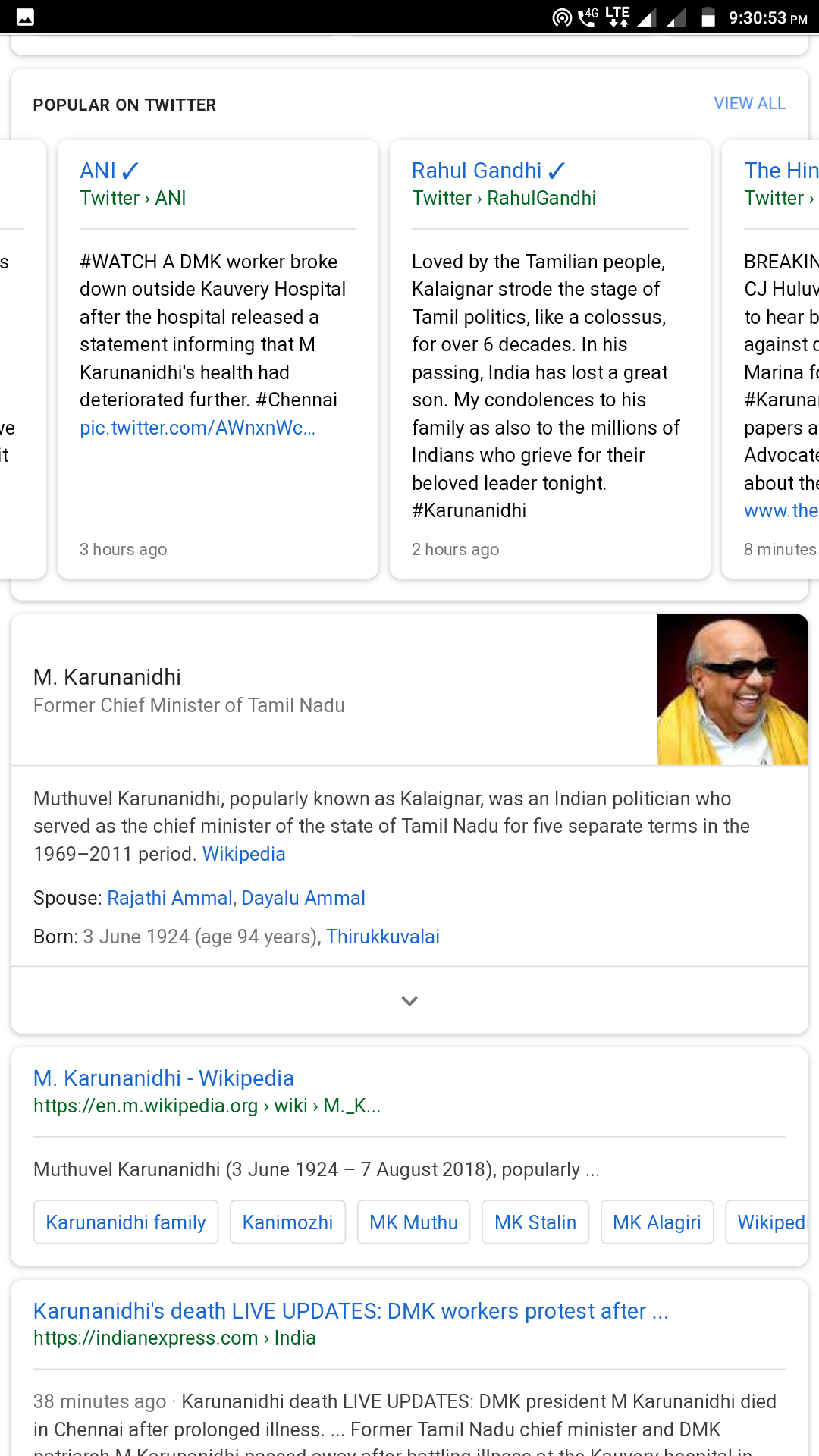The height and width of the screenshot is (1456, 819).
Task: Tap the MK Muthu chip
Action: point(413,1222)
